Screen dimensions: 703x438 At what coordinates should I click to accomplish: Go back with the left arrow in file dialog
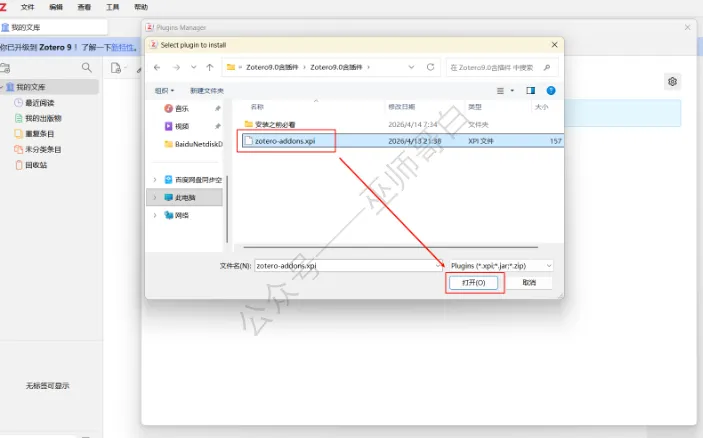(x=157, y=67)
